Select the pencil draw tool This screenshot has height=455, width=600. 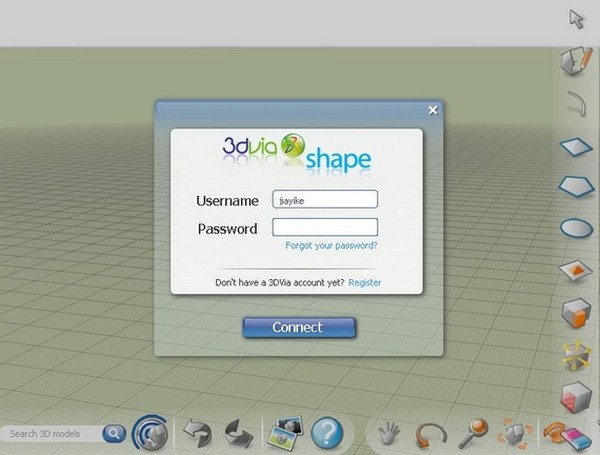tap(577, 60)
